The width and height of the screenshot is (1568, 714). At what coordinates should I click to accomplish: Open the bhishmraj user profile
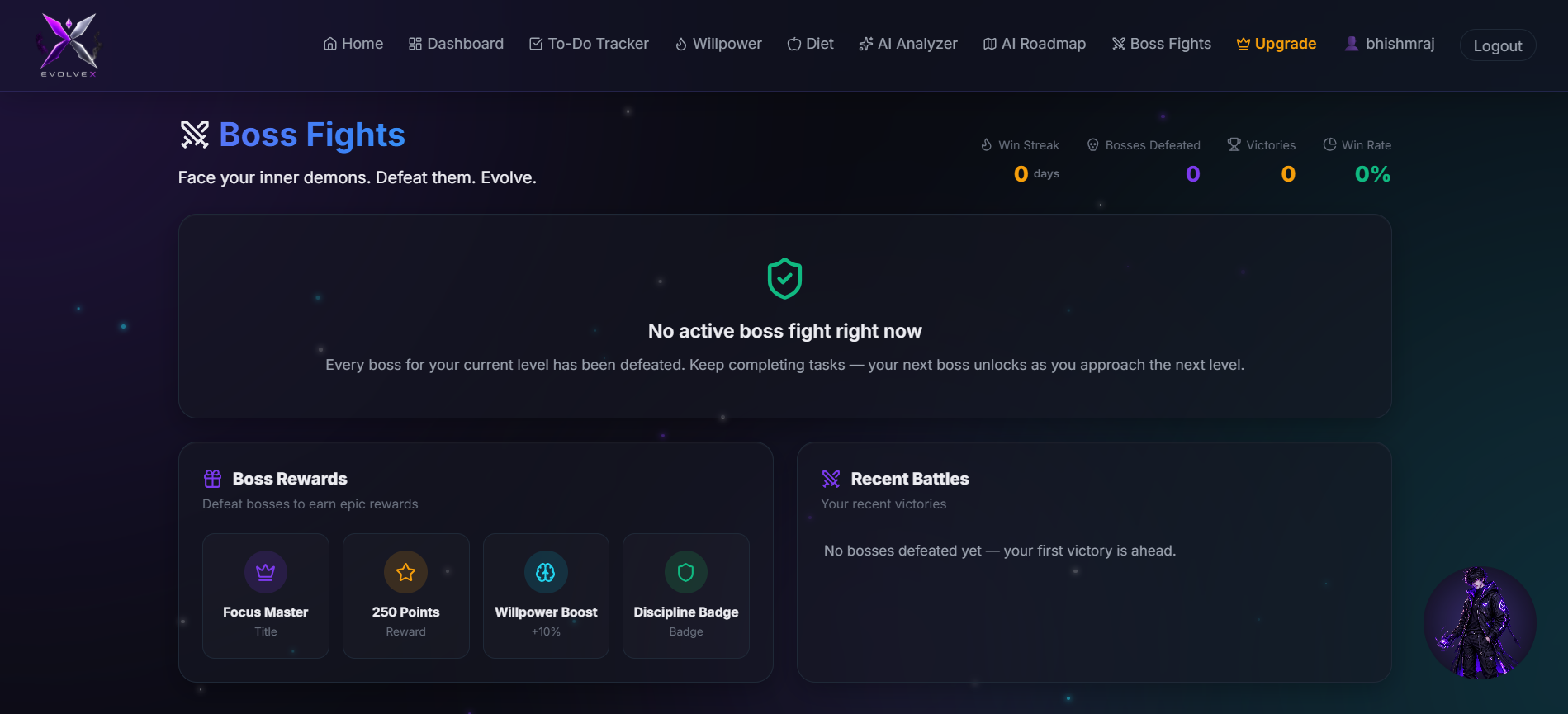pyautogui.click(x=1390, y=44)
